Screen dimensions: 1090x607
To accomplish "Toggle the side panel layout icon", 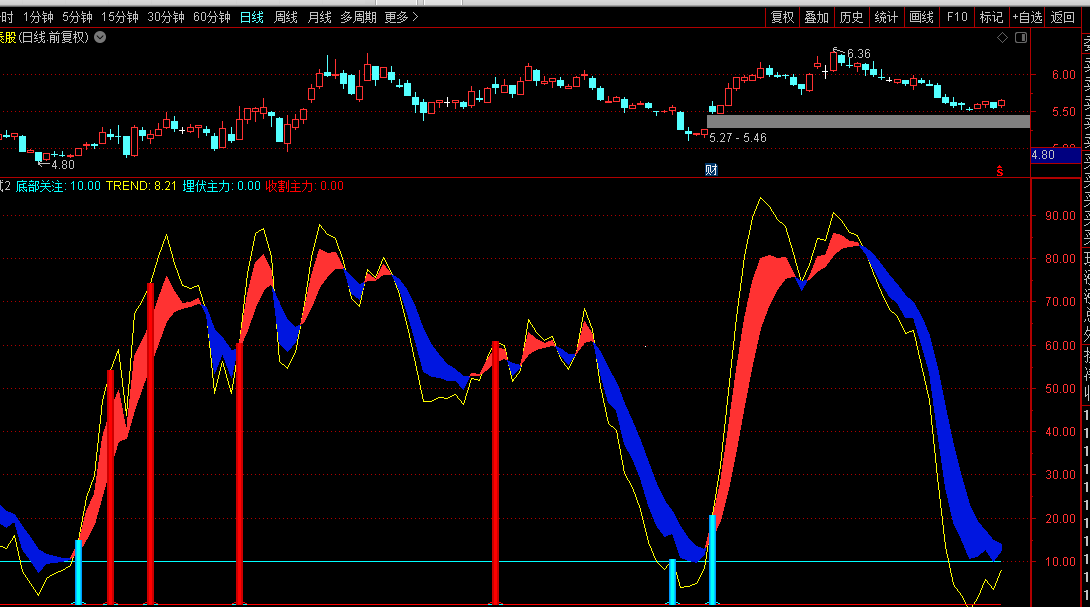I will coord(1021,38).
